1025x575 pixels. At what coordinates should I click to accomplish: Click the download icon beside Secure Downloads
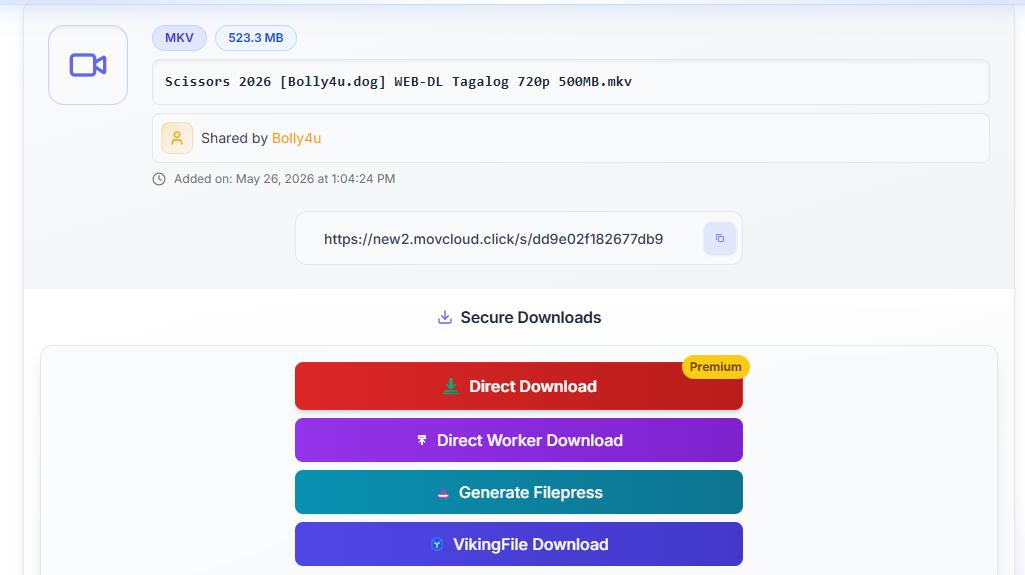click(445, 318)
